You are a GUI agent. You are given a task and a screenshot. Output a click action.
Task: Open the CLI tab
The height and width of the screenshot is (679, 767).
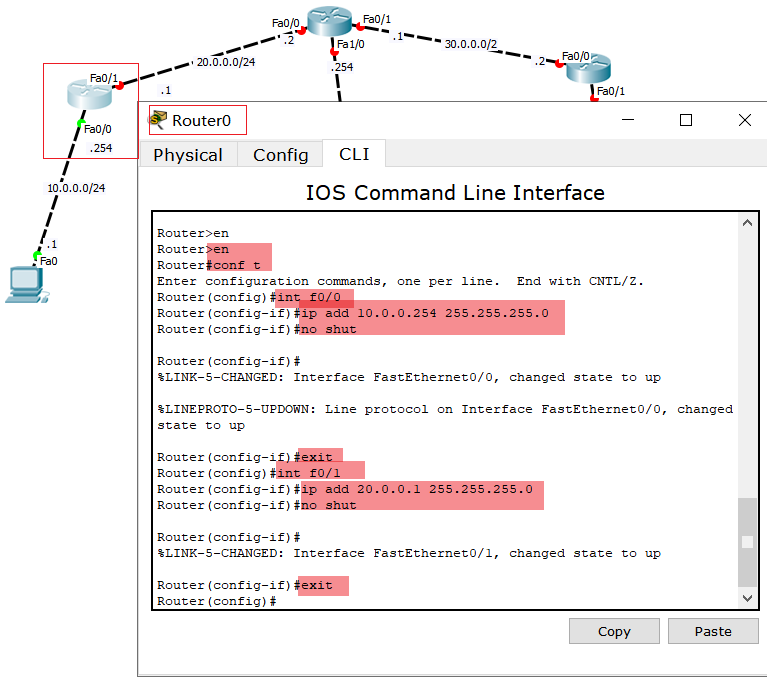pyautogui.click(x=354, y=154)
